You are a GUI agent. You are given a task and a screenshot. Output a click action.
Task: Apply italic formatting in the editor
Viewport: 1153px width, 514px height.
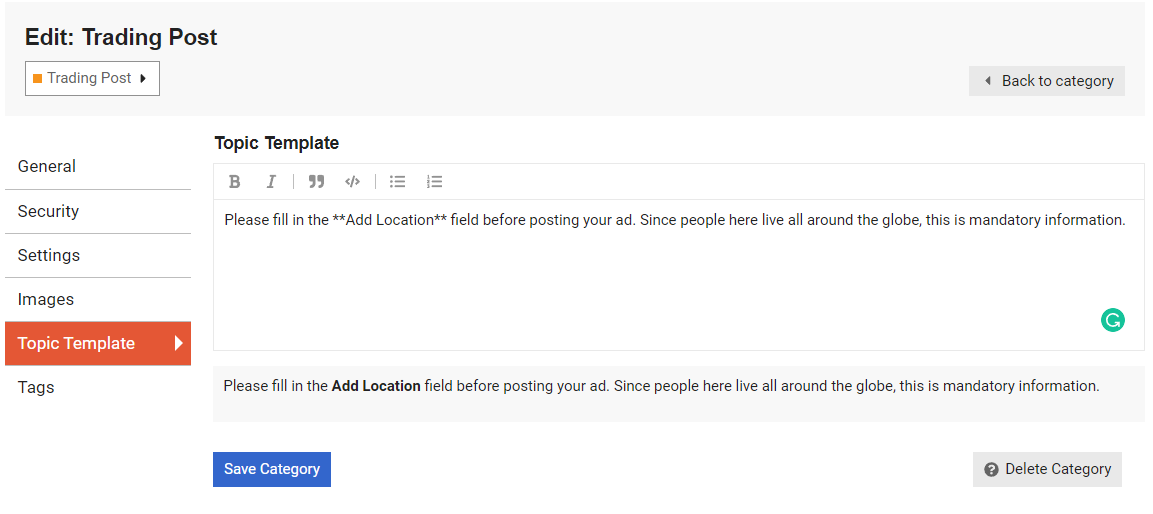[271, 182]
